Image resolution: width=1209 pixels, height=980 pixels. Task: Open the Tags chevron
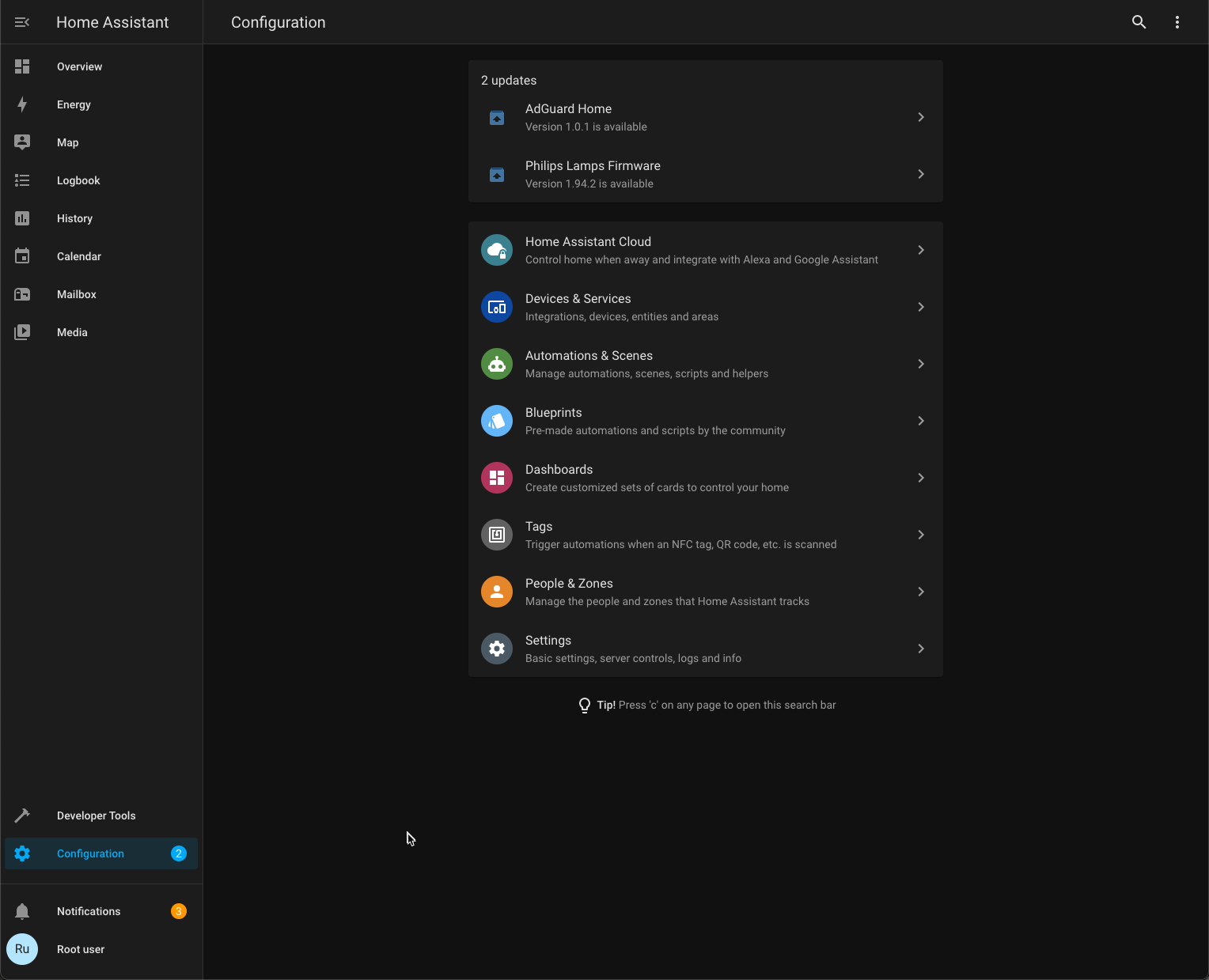pos(921,535)
